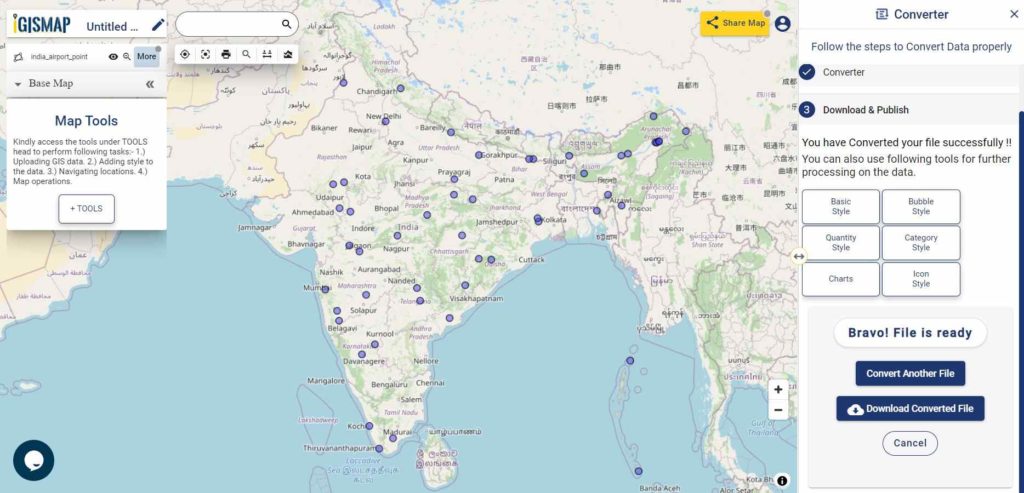Click the Download Converted File button
This screenshot has height=493, width=1024.
[910, 409]
